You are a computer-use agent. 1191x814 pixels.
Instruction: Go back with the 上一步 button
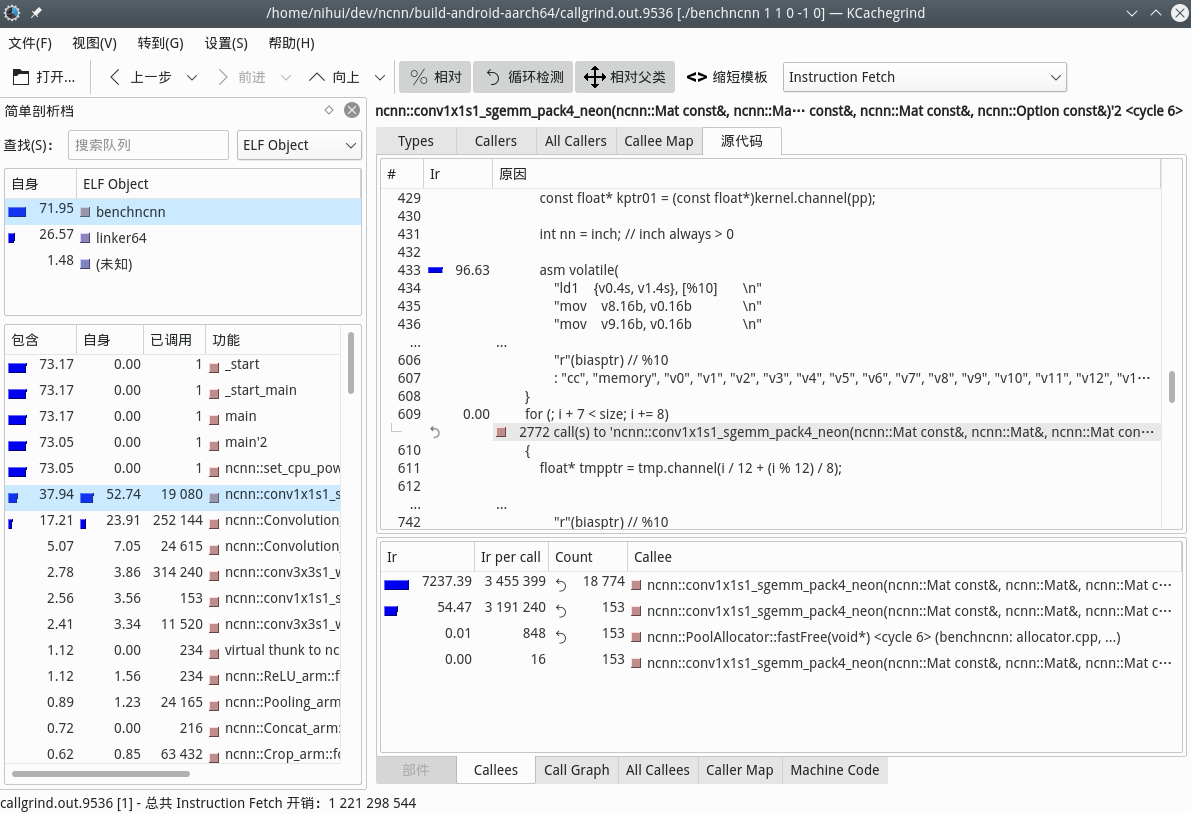pyautogui.click(x=141, y=77)
